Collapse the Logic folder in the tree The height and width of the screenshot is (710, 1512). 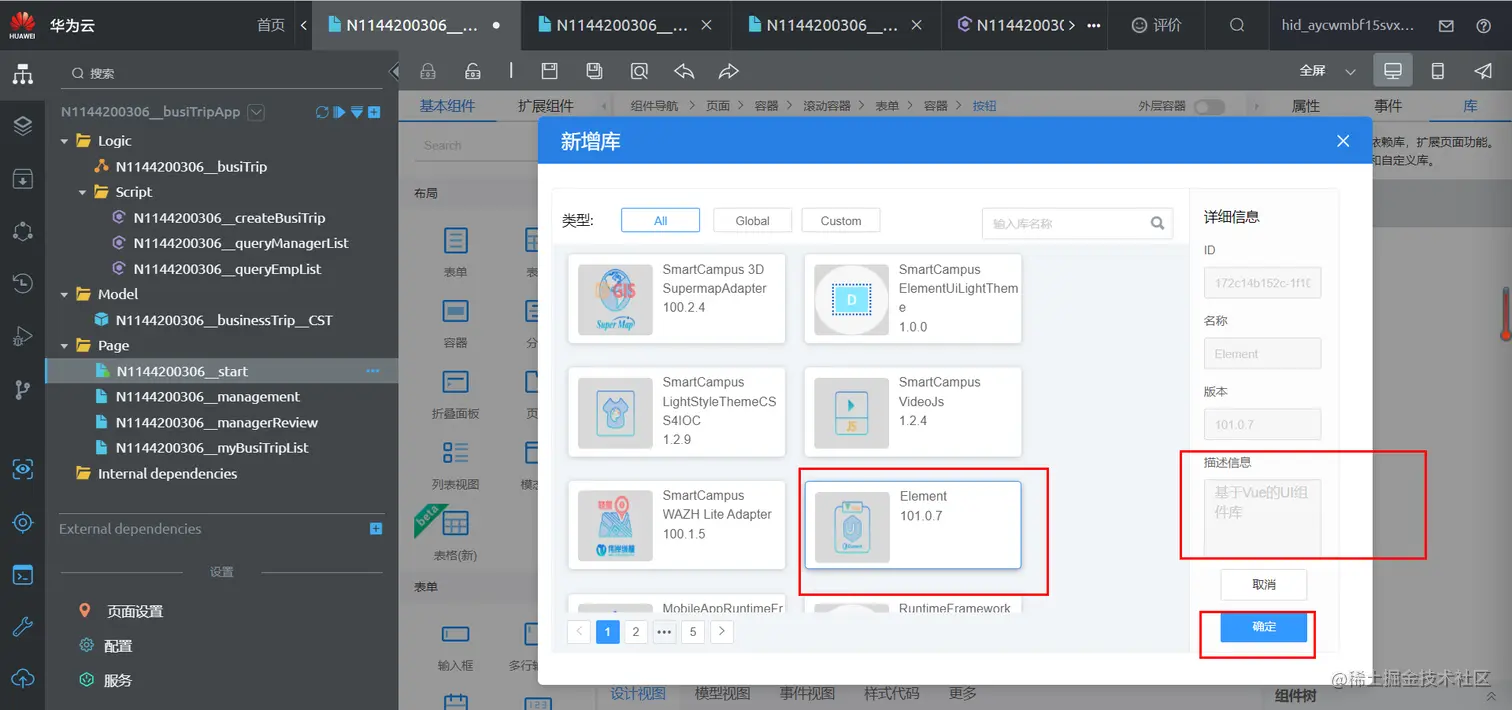coord(64,140)
